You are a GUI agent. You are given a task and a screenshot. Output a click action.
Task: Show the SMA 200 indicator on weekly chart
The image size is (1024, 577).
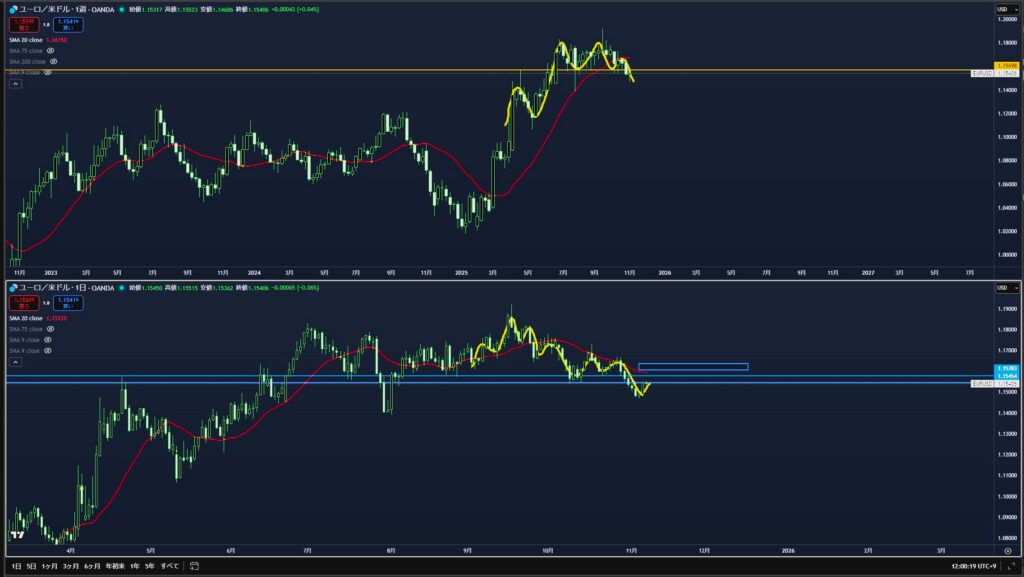53,61
